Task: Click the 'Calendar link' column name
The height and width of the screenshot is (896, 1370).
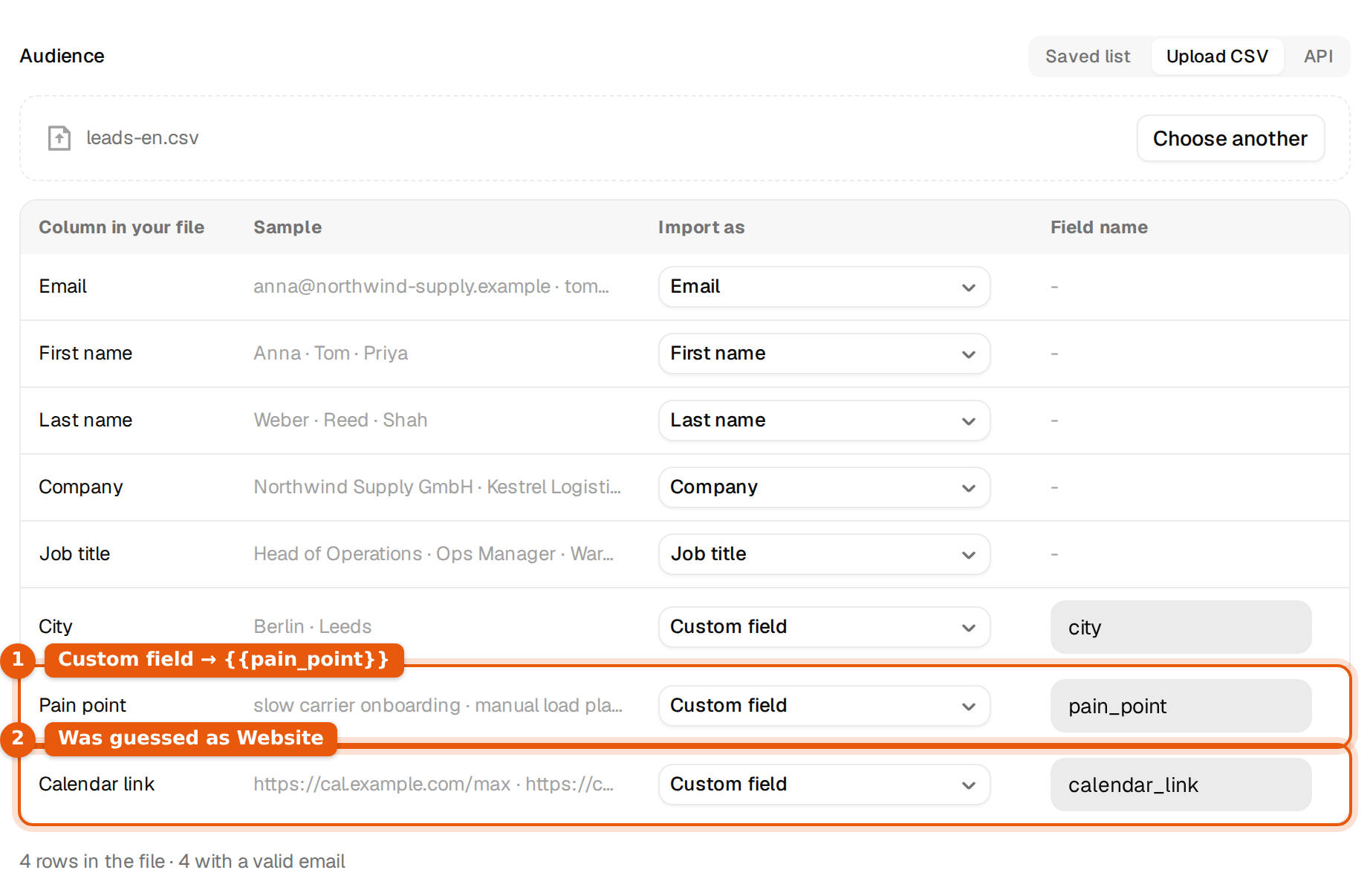Action: point(97,785)
